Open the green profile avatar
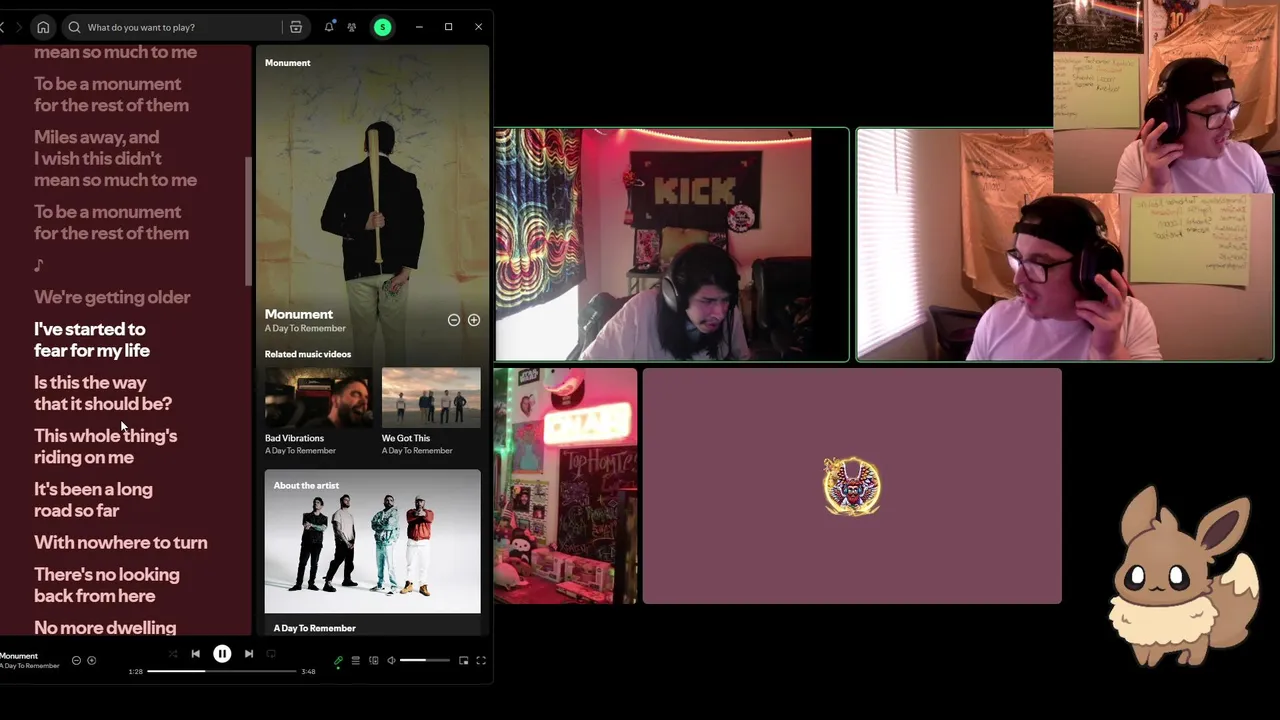 pos(382,27)
